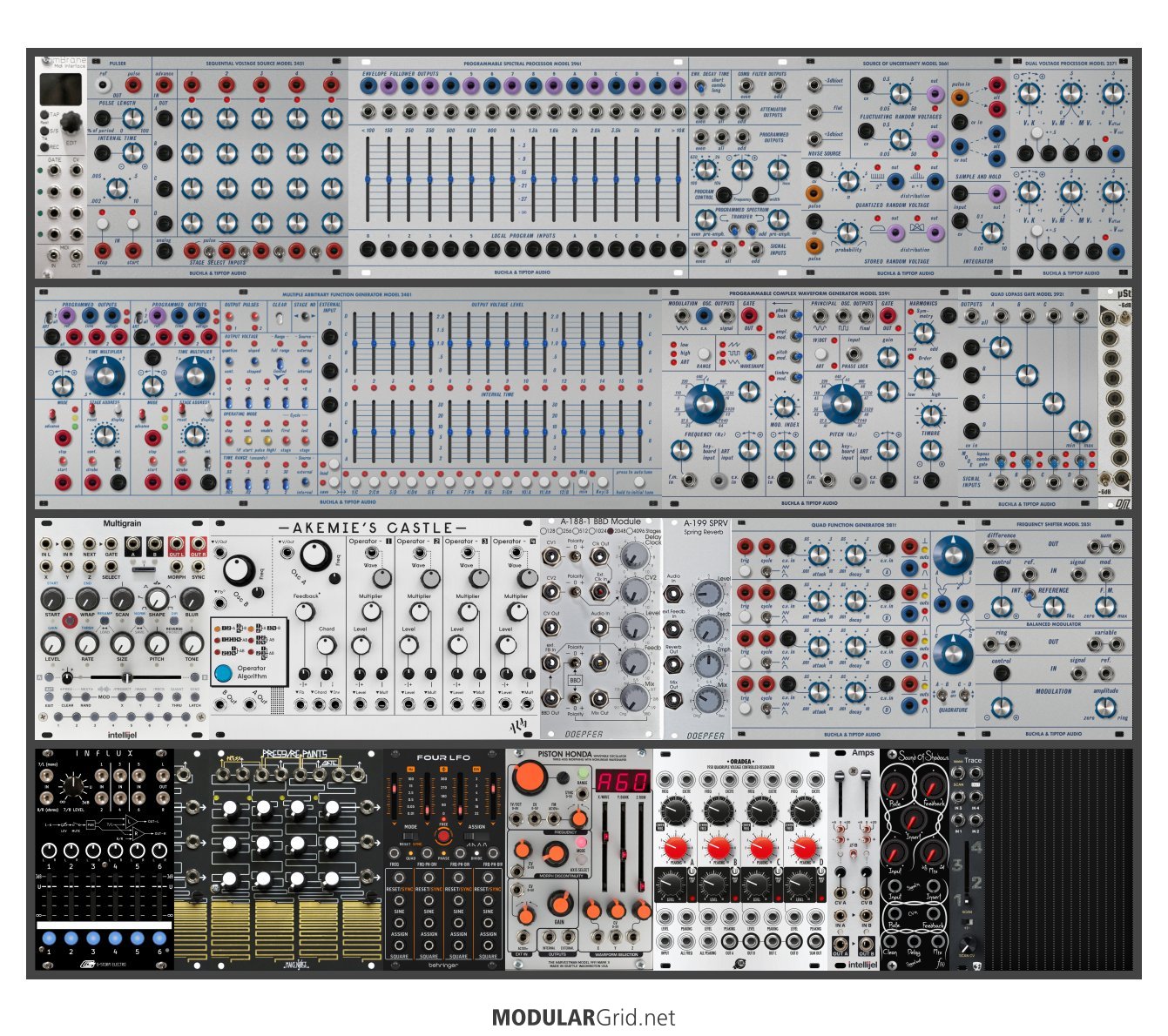Click Akemie's Castle Chord knob
Image resolution: width=1168 pixels, height=1036 pixels.
326,645
